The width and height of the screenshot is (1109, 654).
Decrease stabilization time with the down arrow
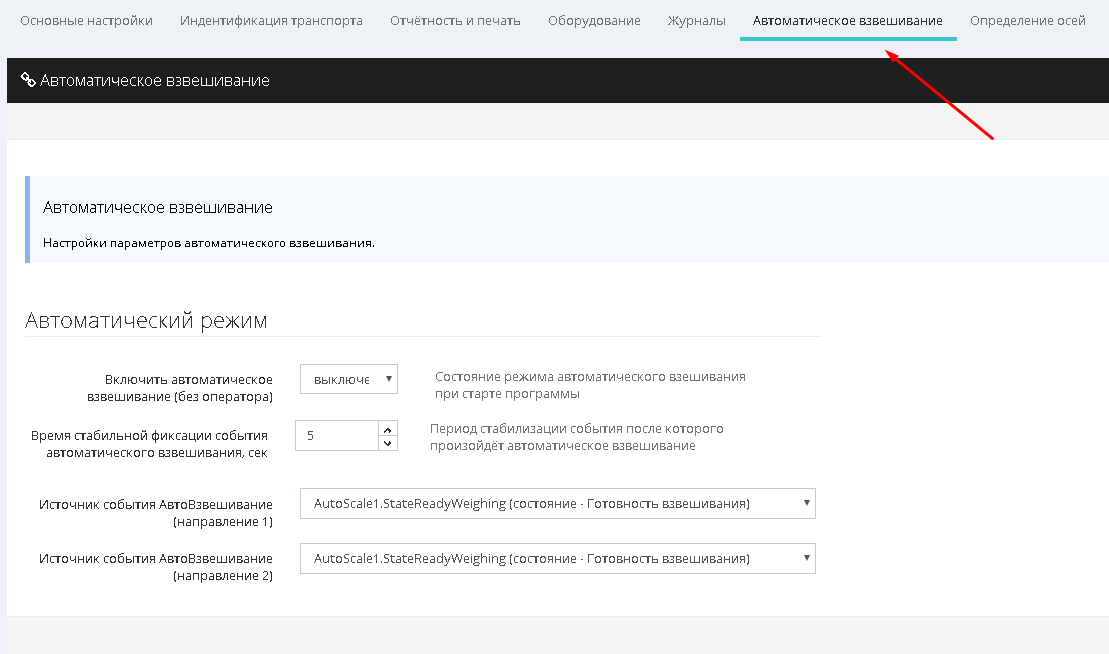tap(387, 443)
